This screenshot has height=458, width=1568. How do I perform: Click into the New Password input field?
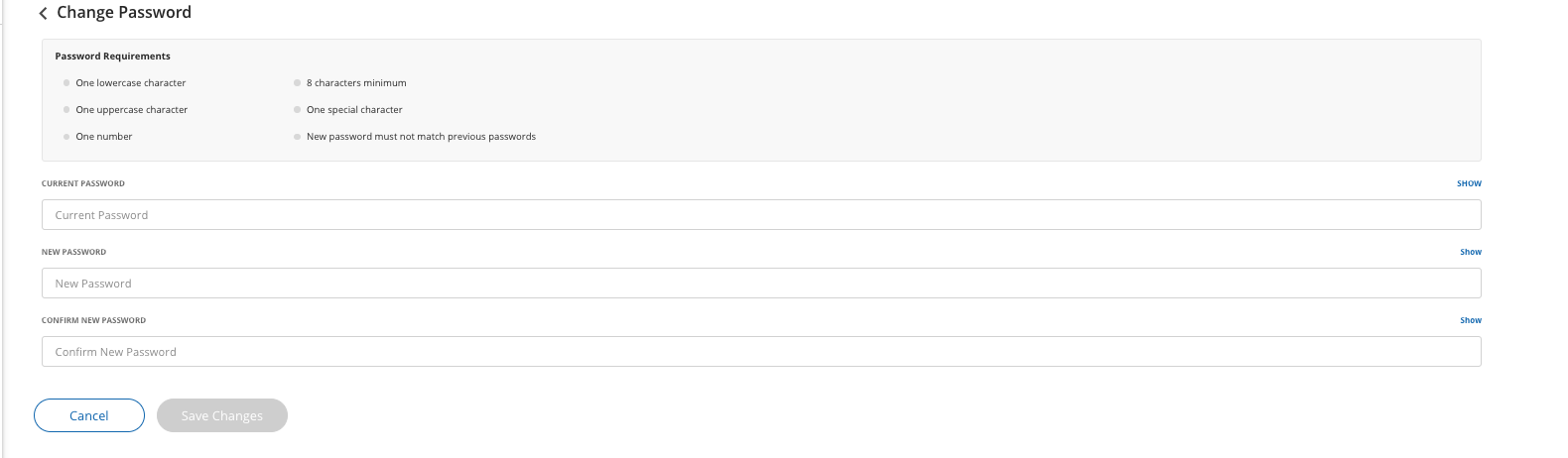[x=761, y=284]
